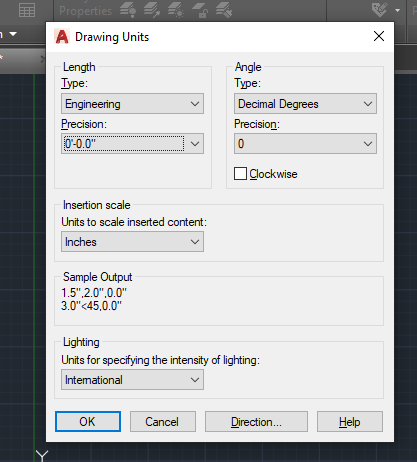This screenshot has height=462, width=417.
Task: Click the Help button
Action: point(350,422)
